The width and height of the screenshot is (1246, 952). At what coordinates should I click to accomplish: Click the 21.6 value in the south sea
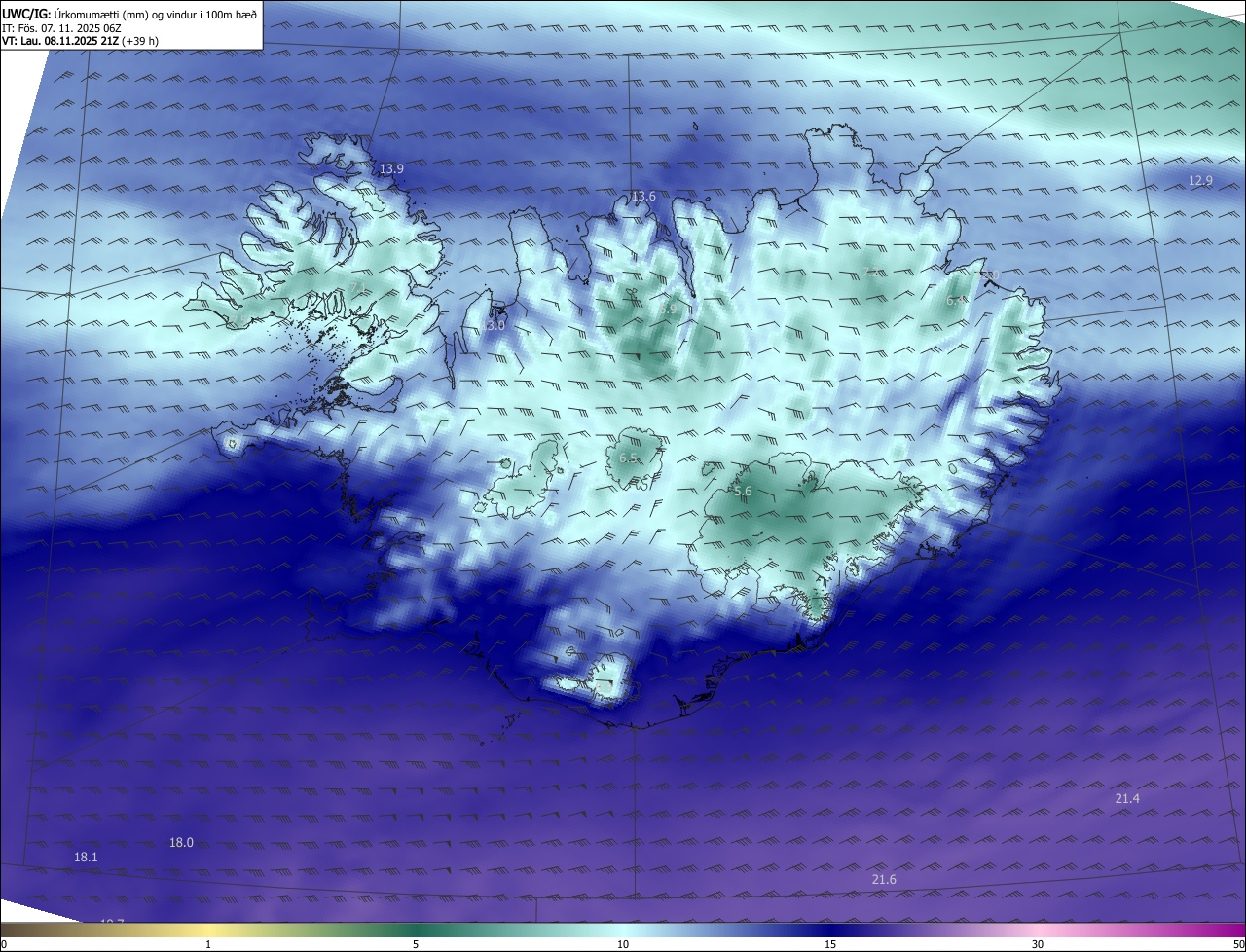[x=884, y=879]
